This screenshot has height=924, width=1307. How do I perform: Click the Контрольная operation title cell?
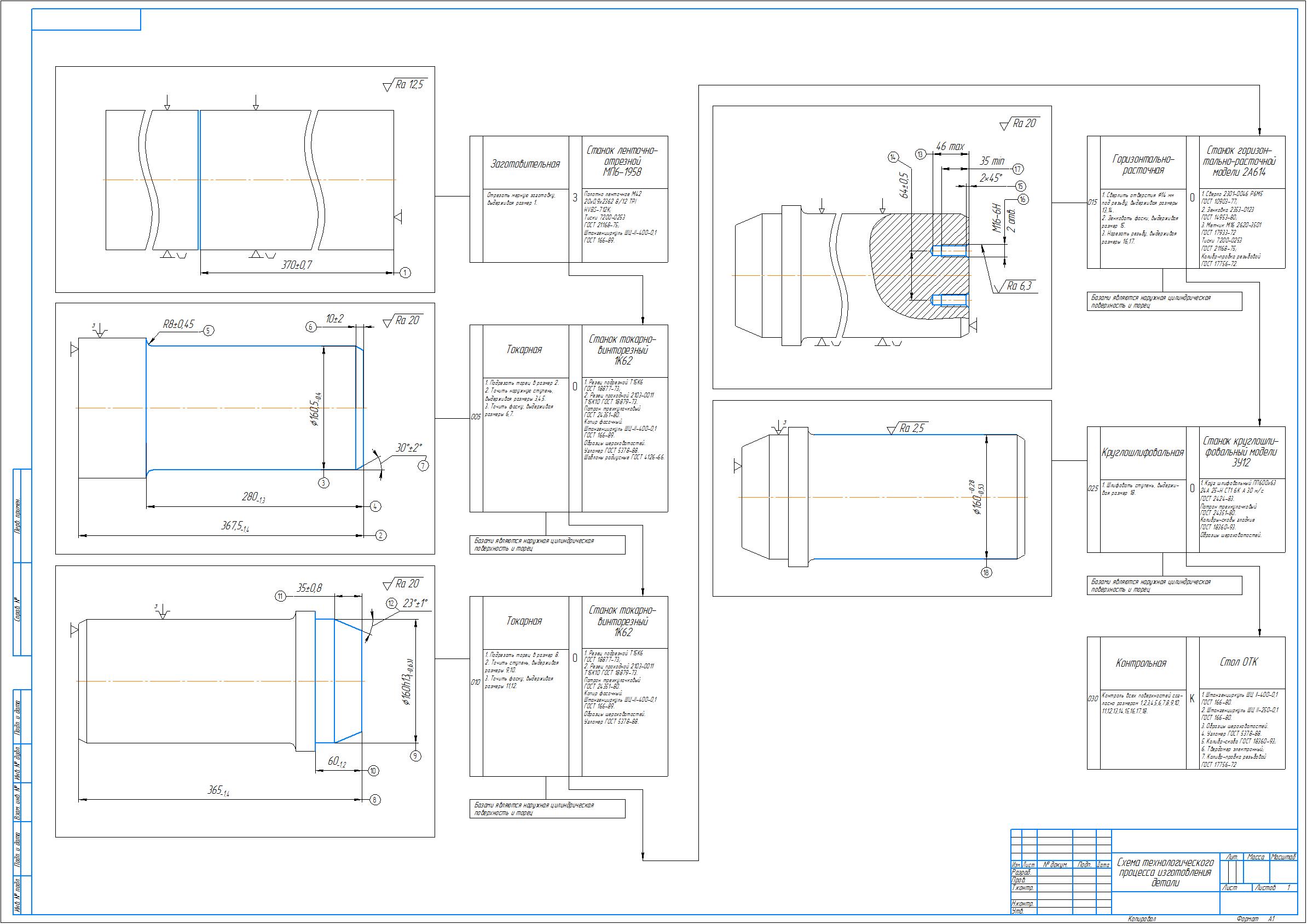(x=1141, y=663)
